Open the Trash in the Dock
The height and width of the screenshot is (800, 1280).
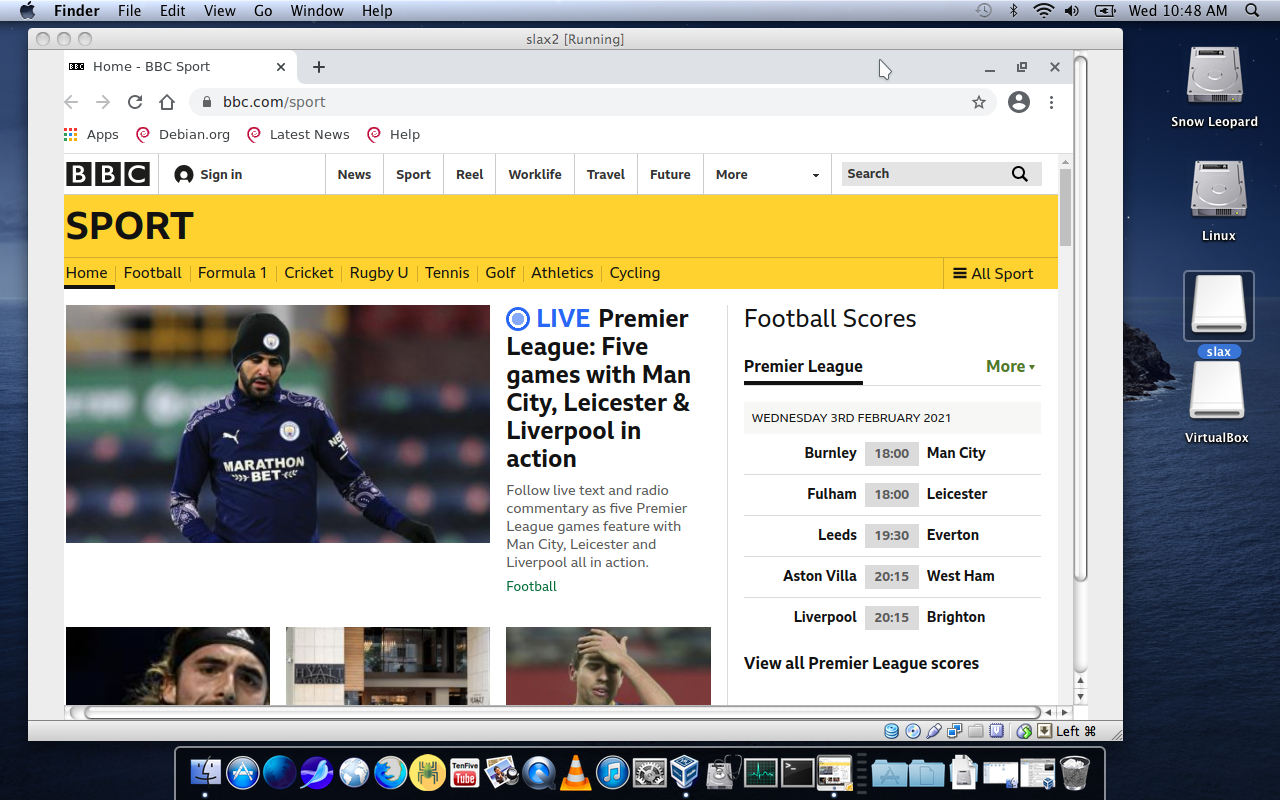(1075, 772)
